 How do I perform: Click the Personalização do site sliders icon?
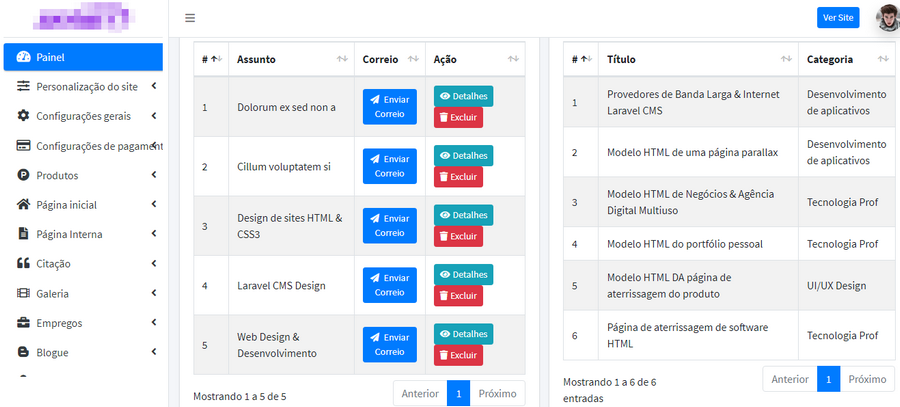tap(23, 86)
